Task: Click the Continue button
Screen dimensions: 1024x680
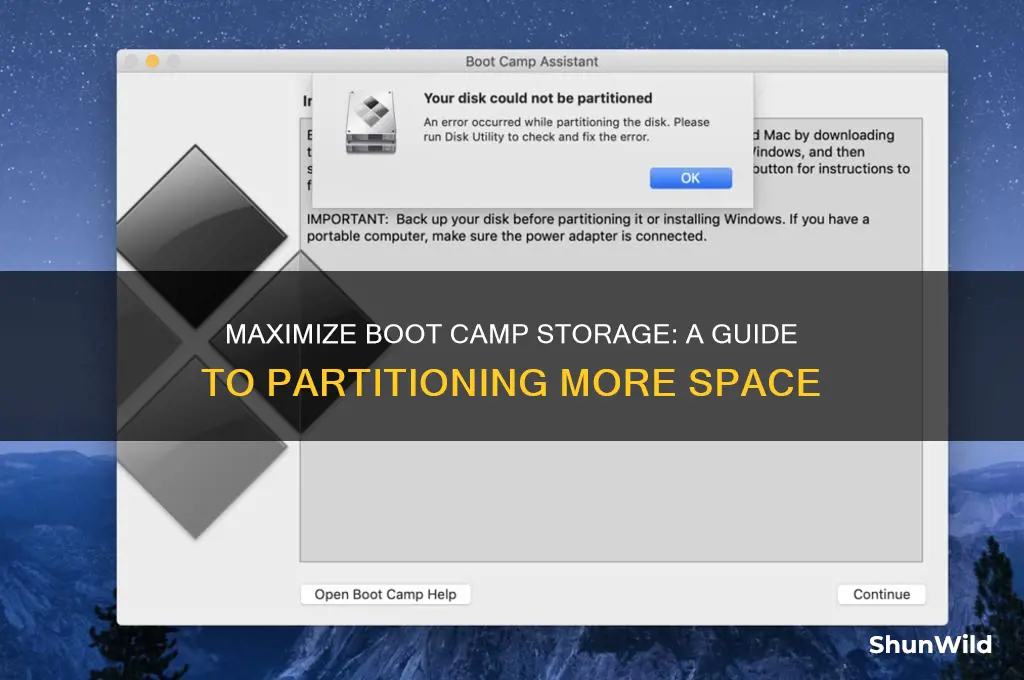Action: coord(881,594)
